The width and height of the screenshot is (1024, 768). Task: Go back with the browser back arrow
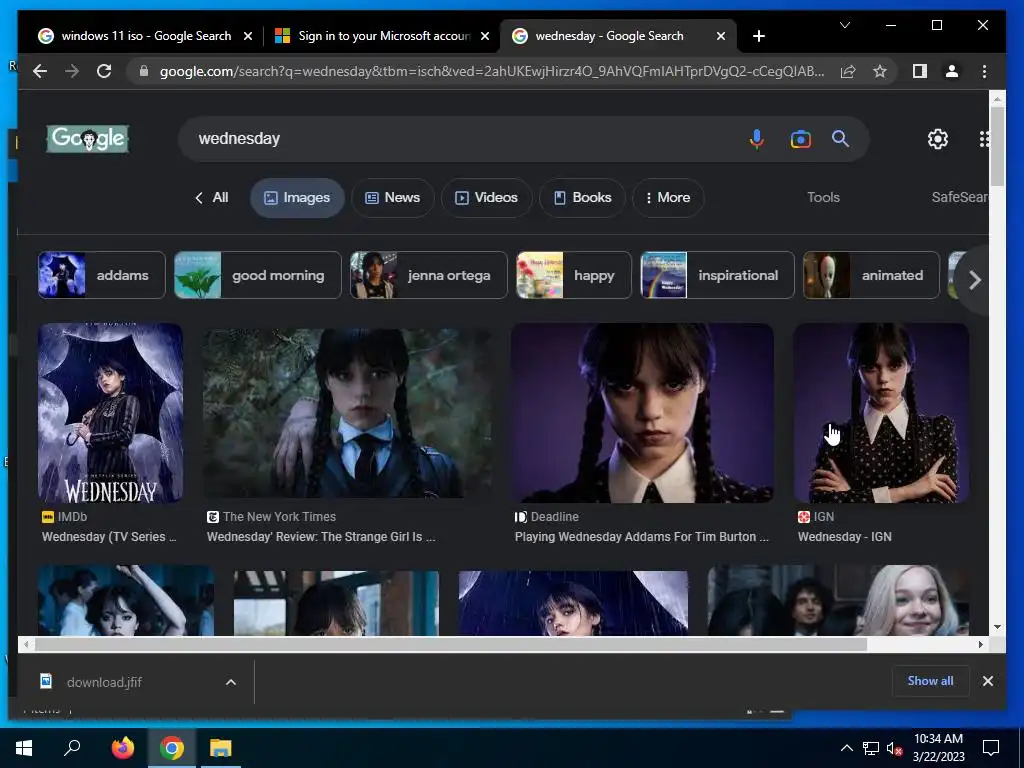pos(40,71)
